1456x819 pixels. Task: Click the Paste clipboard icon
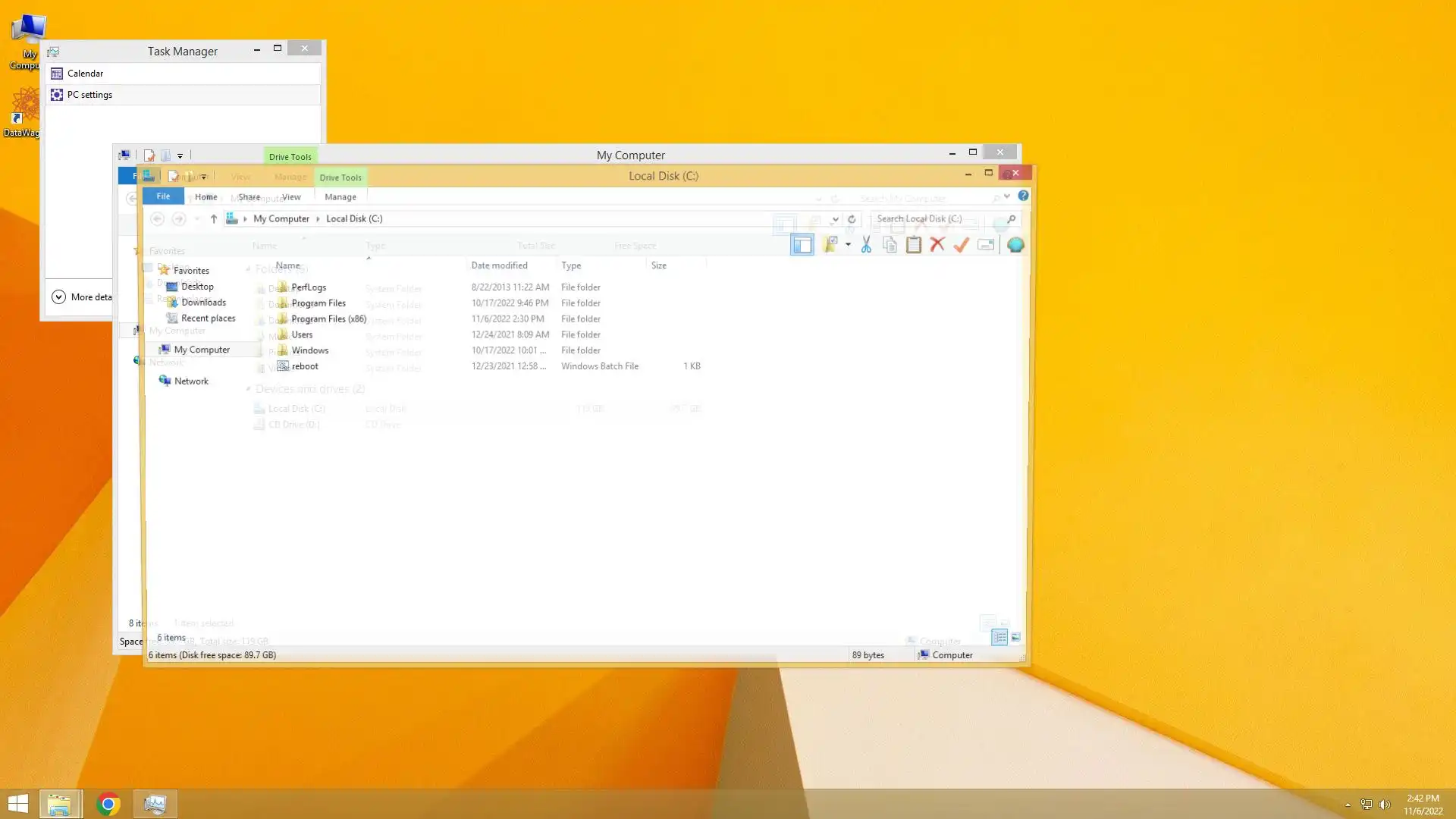tap(914, 245)
